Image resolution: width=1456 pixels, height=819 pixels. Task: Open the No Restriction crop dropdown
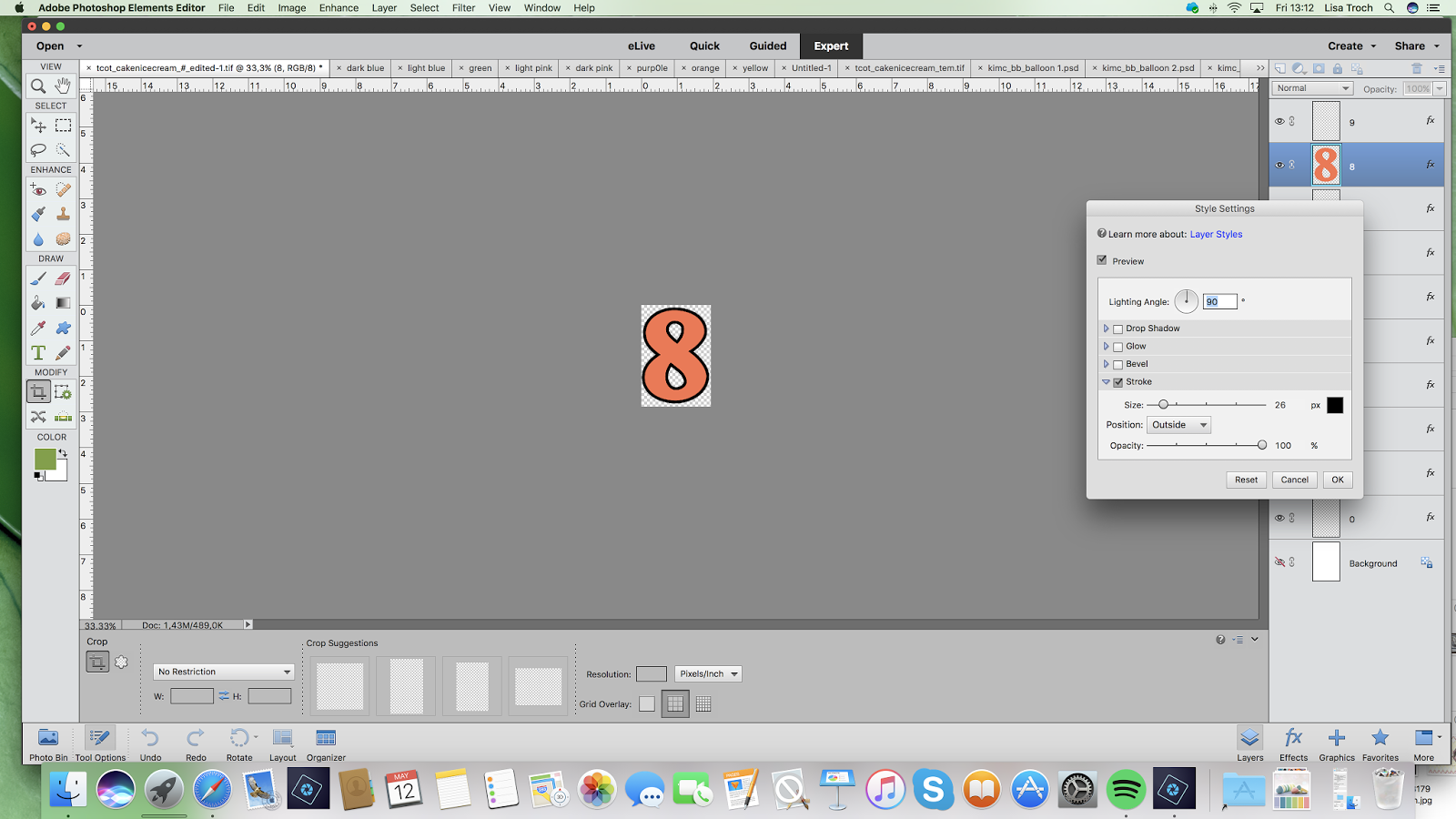[x=224, y=672]
